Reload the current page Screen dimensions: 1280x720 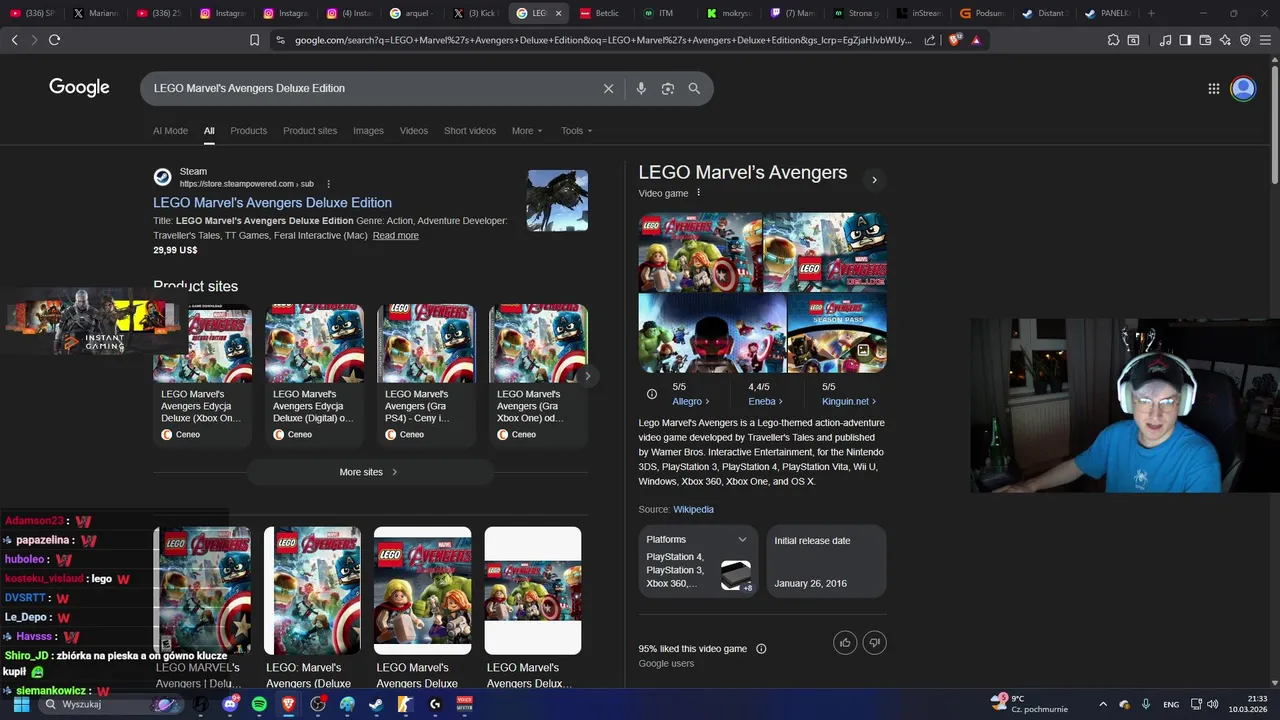click(54, 40)
